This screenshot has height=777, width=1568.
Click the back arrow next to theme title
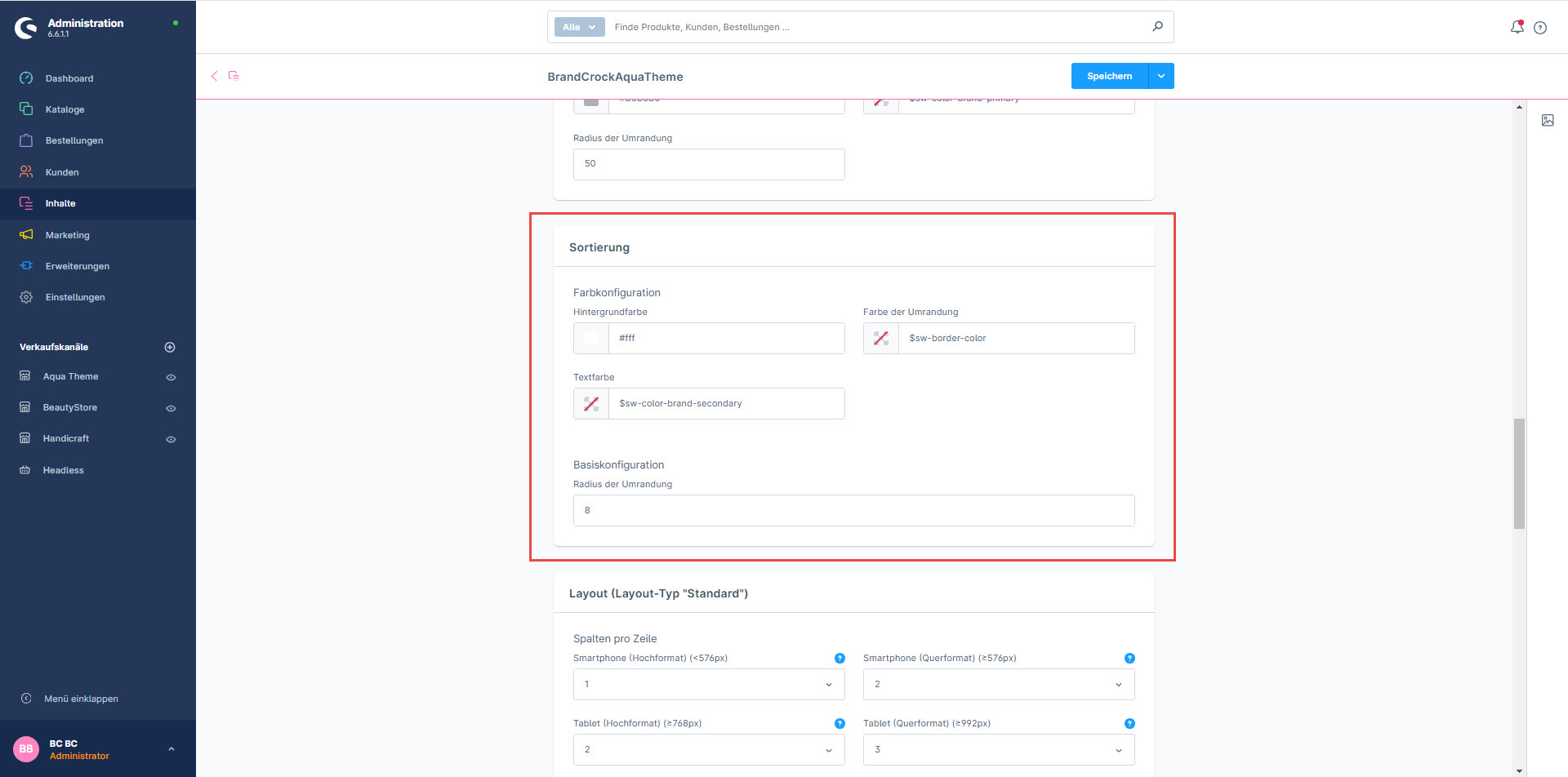(x=215, y=76)
